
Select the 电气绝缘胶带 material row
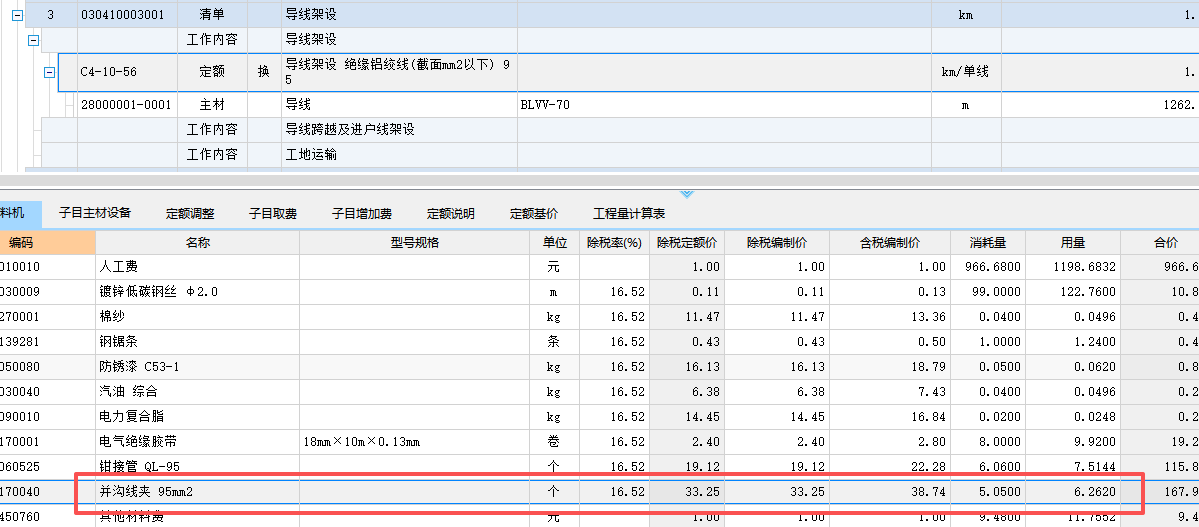tap(599, 441)
